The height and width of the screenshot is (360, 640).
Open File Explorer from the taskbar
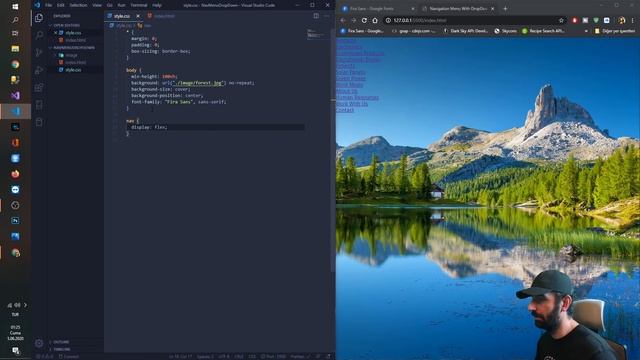point(15,49)
